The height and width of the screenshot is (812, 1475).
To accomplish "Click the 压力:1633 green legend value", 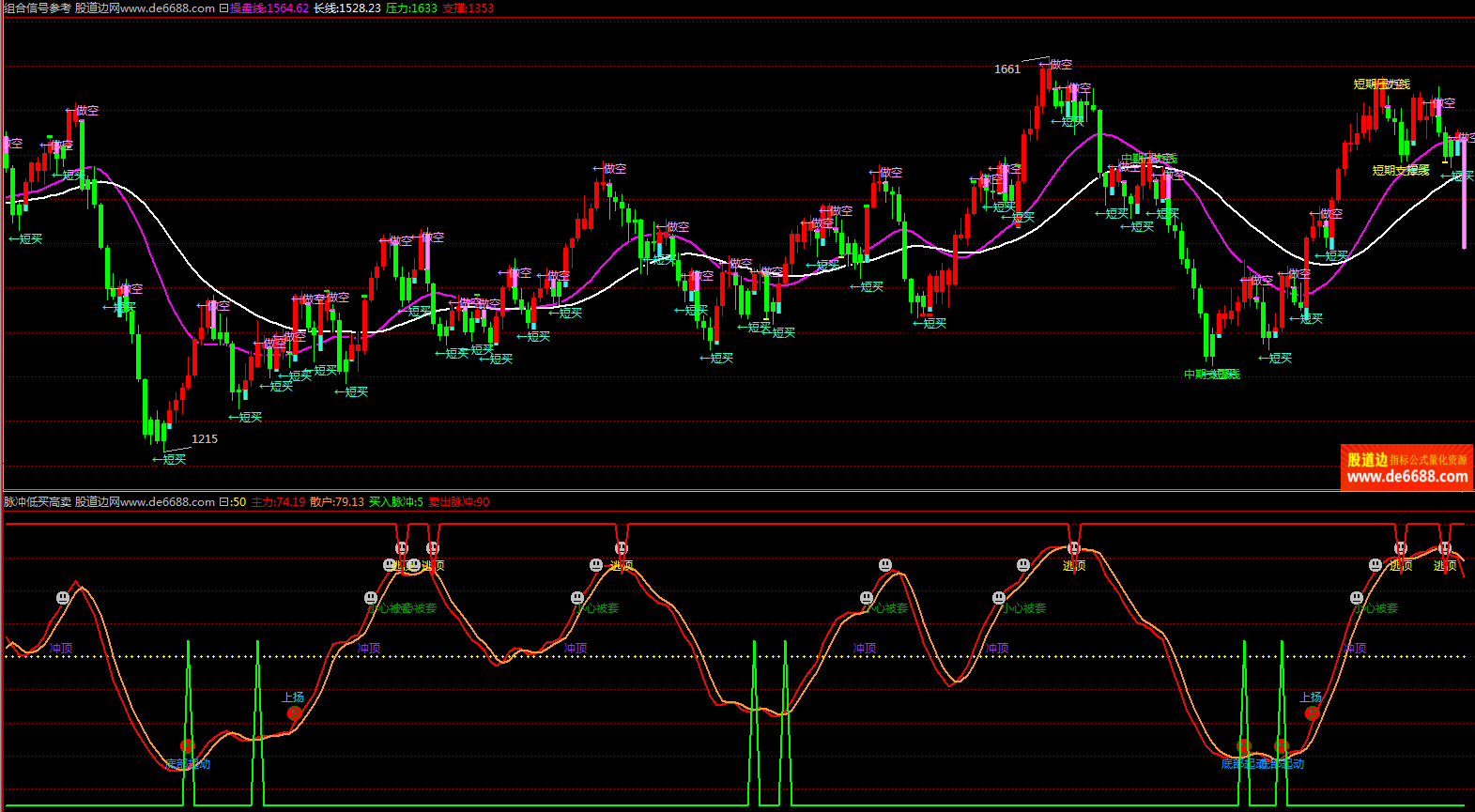I will tap(411, 8).
